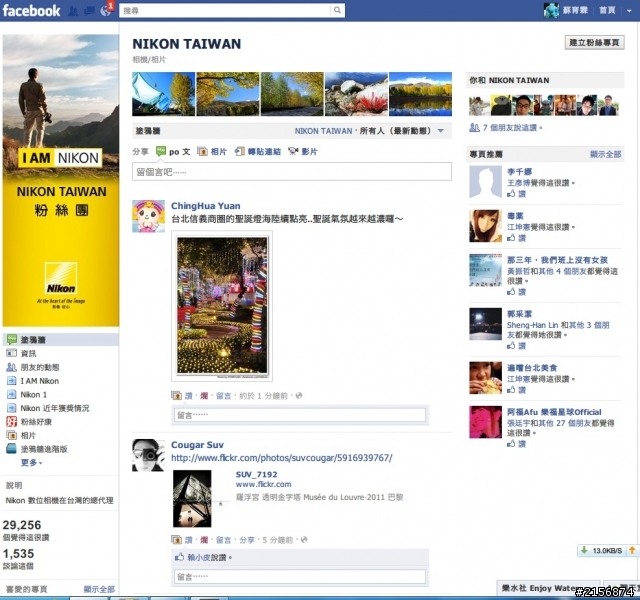Click comment box under Cougar Suv post
This screenshot has width=640, height=600.
(x=300, y=576)
